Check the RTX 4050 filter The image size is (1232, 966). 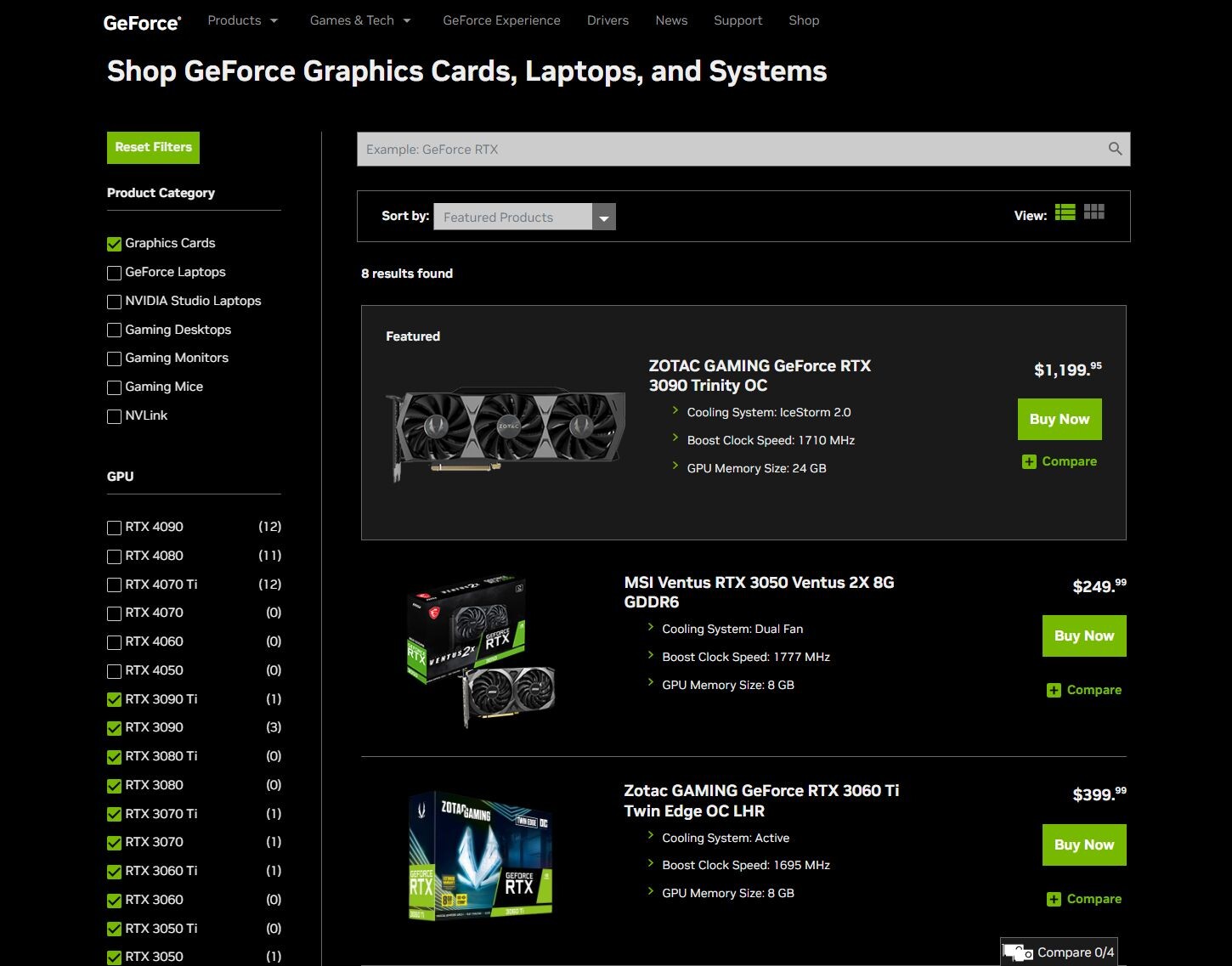[x=114, y=671]
